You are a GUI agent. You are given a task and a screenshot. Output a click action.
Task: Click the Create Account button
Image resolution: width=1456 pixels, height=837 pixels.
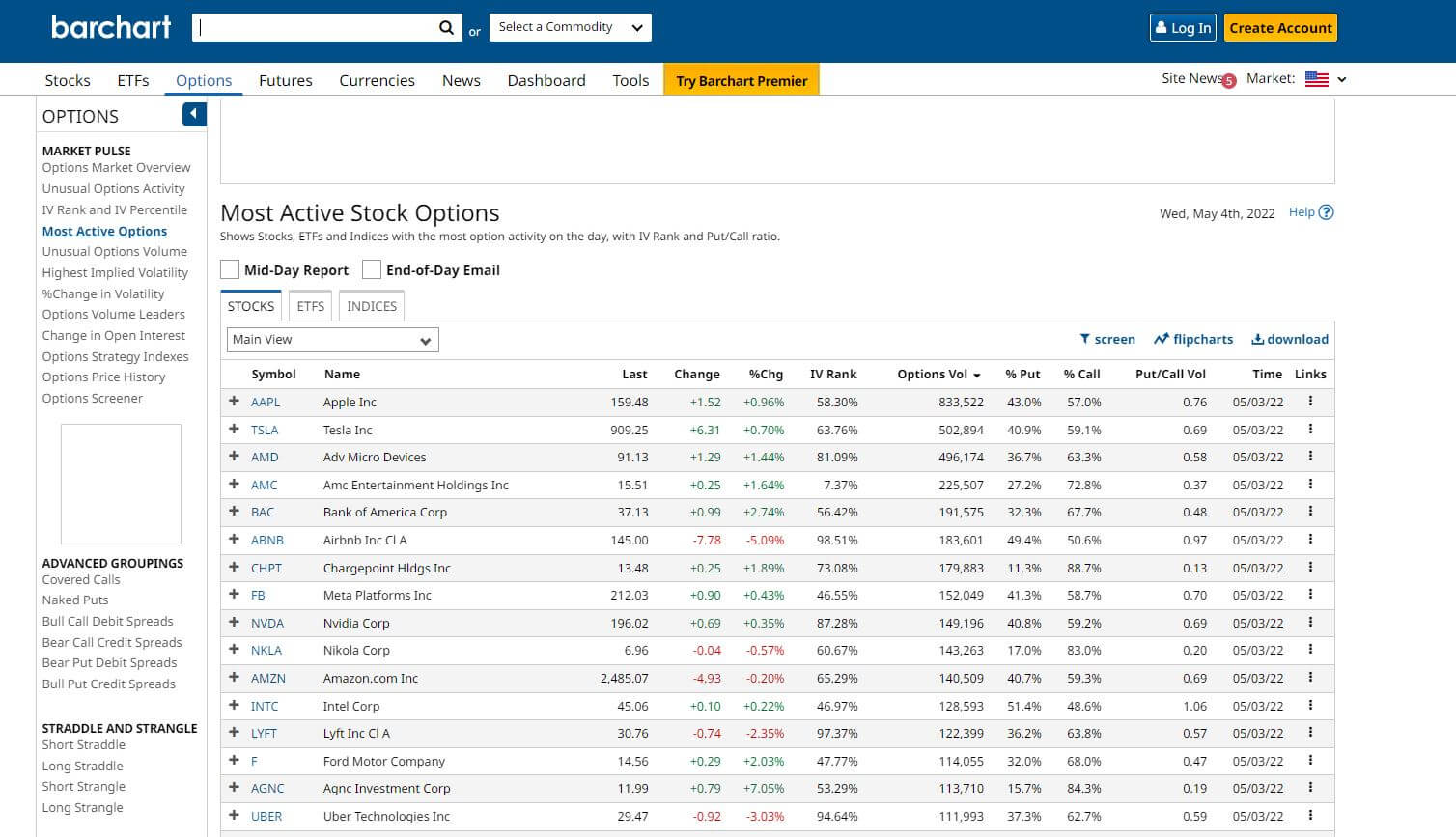[1280, 27]
